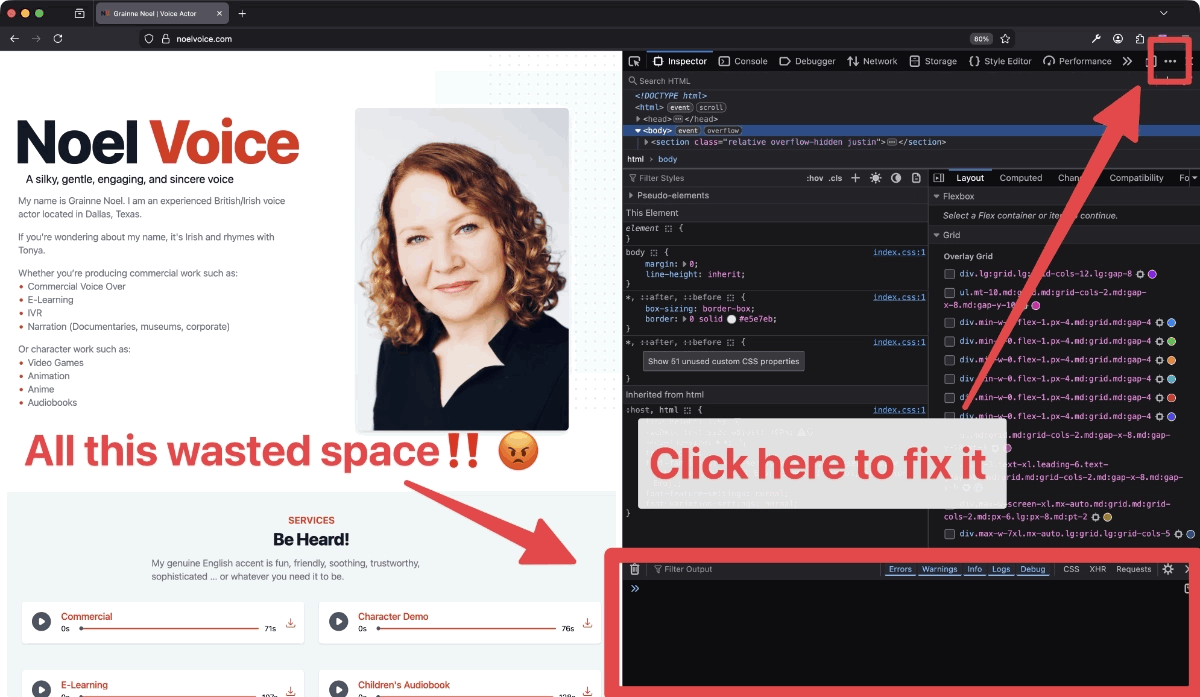The width and height of the screenshot is (1200, 697).
Task: Collapse the Flexbox section
Action: tap(938, 196)
